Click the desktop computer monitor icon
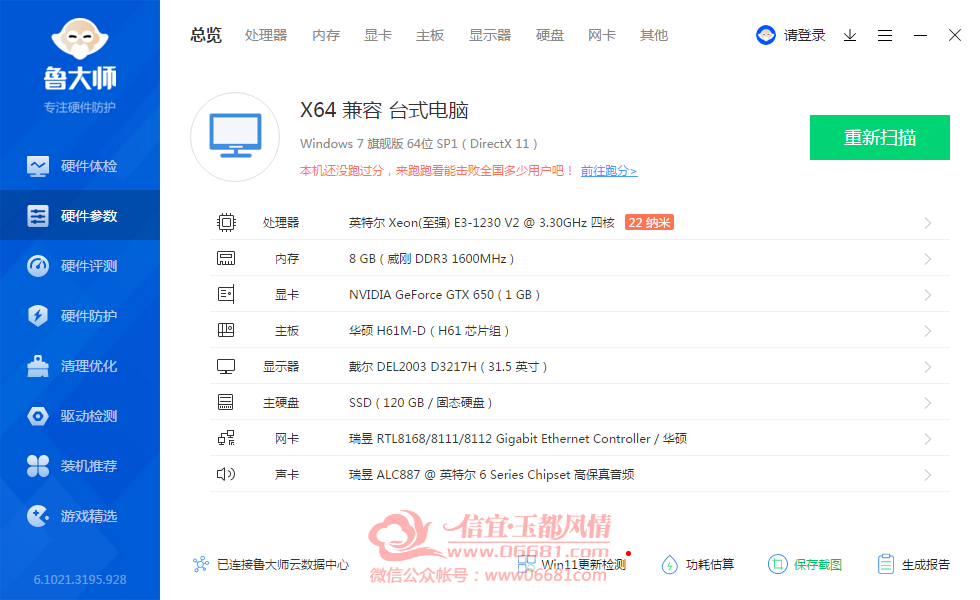This screenshot has height=600, width=980. 235,136
